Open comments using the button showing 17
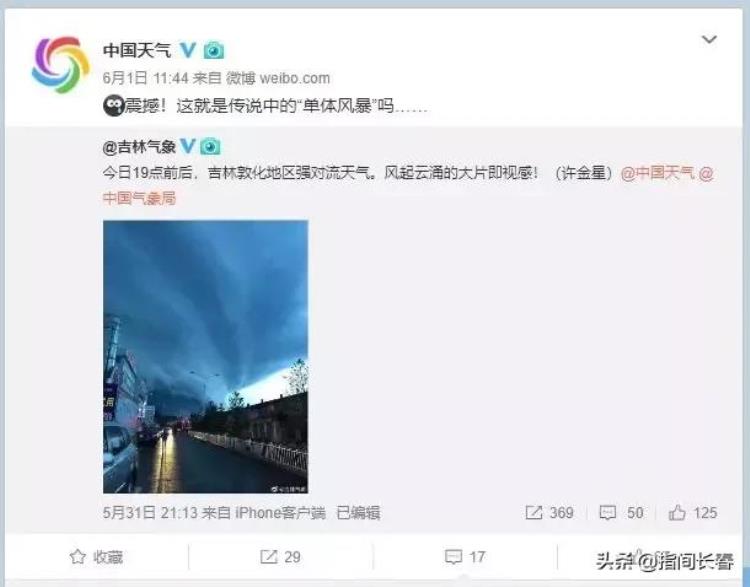 click(465, 557)
